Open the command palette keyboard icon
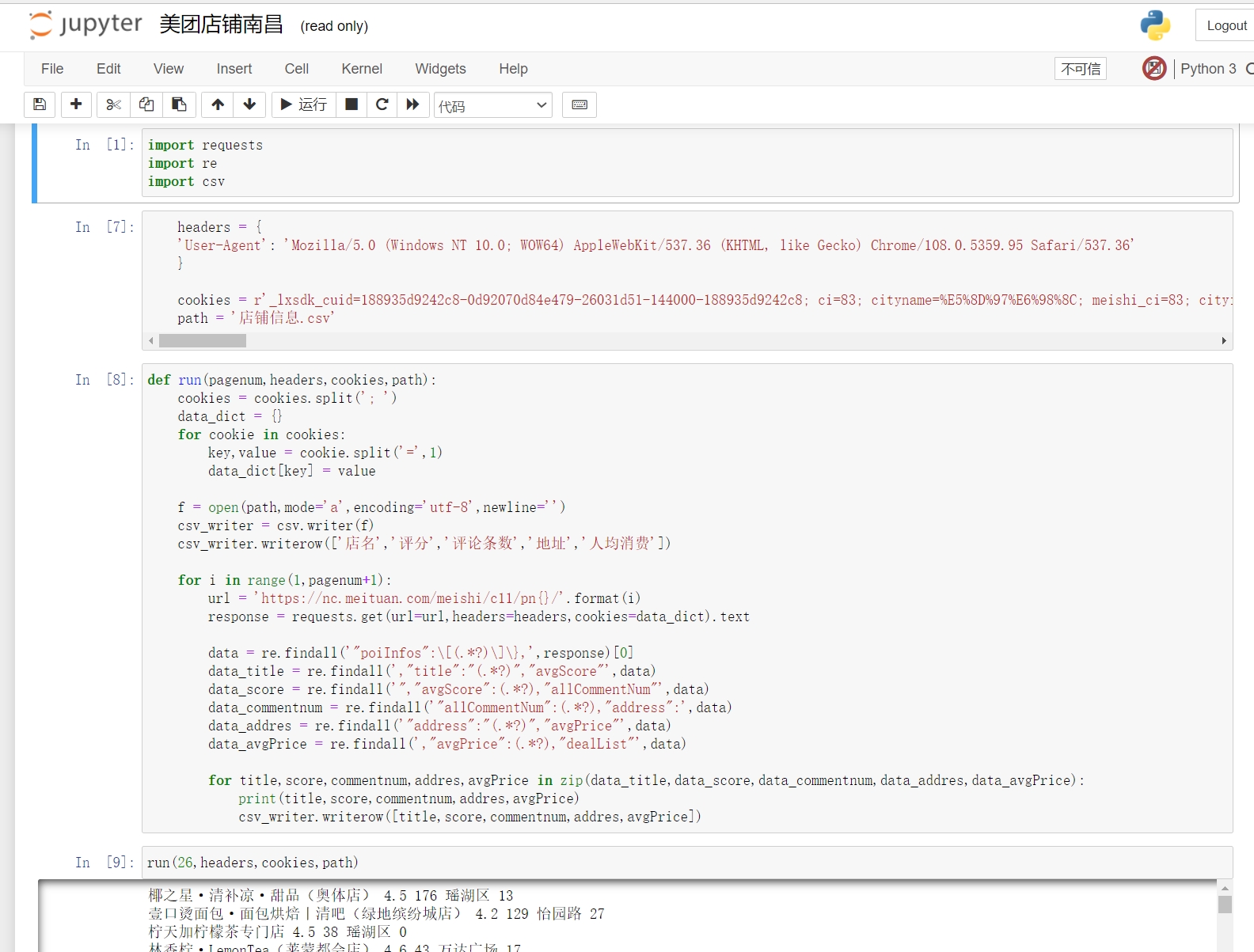Screen dimensions: 1254x952 (x=579, y=104)
